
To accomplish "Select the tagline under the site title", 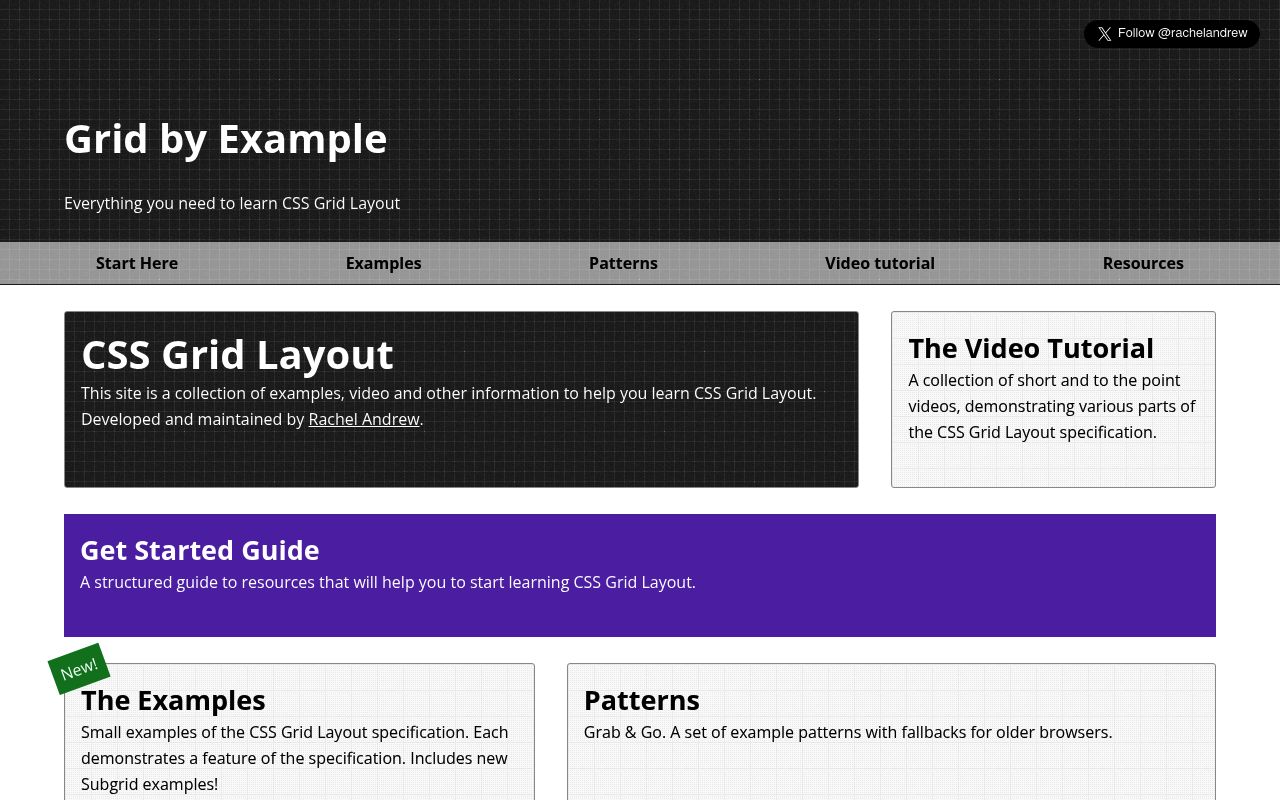I will coord(232,203).
